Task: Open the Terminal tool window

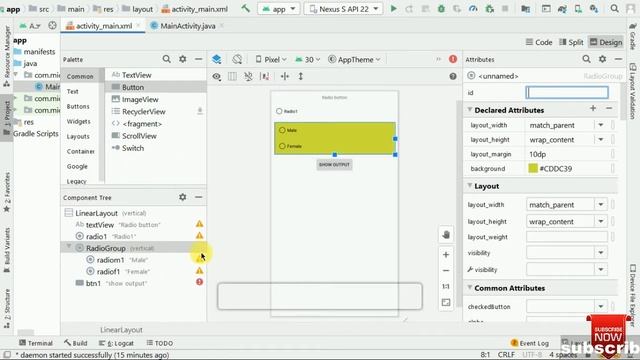Action: tap(36, 343)
